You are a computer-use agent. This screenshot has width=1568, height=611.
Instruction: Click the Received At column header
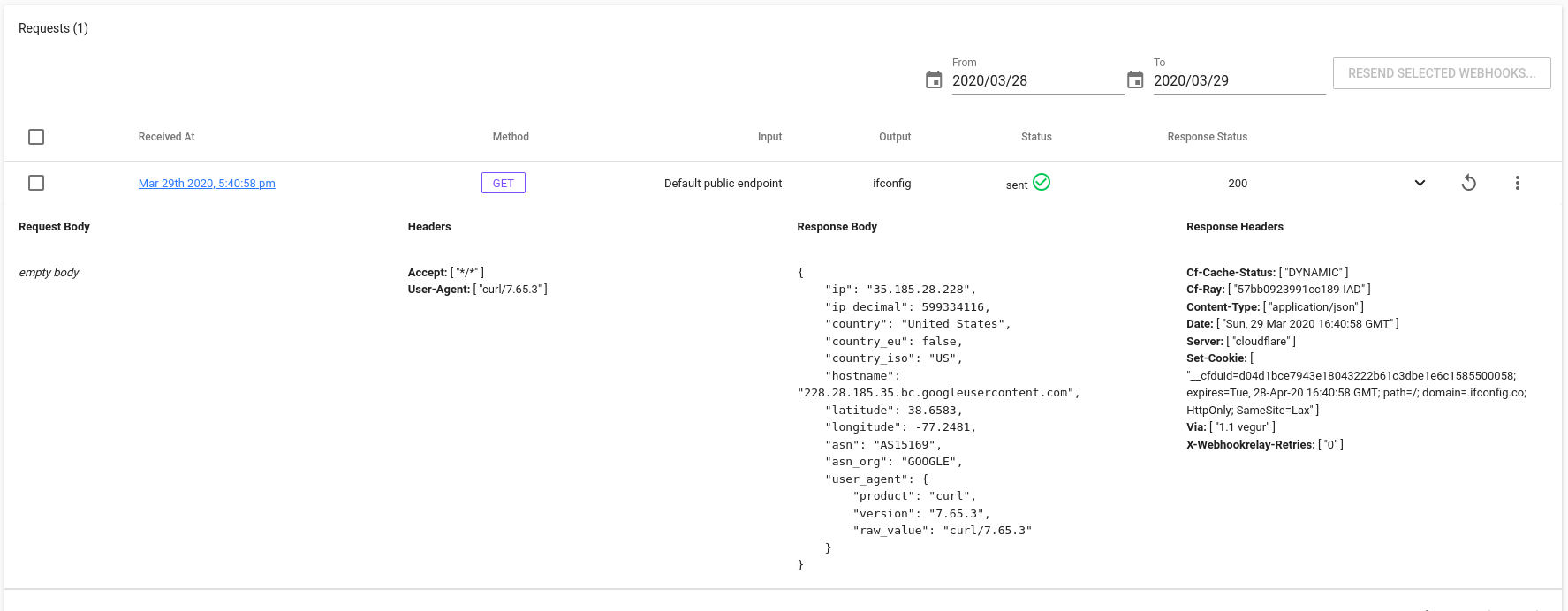[166, 137]
